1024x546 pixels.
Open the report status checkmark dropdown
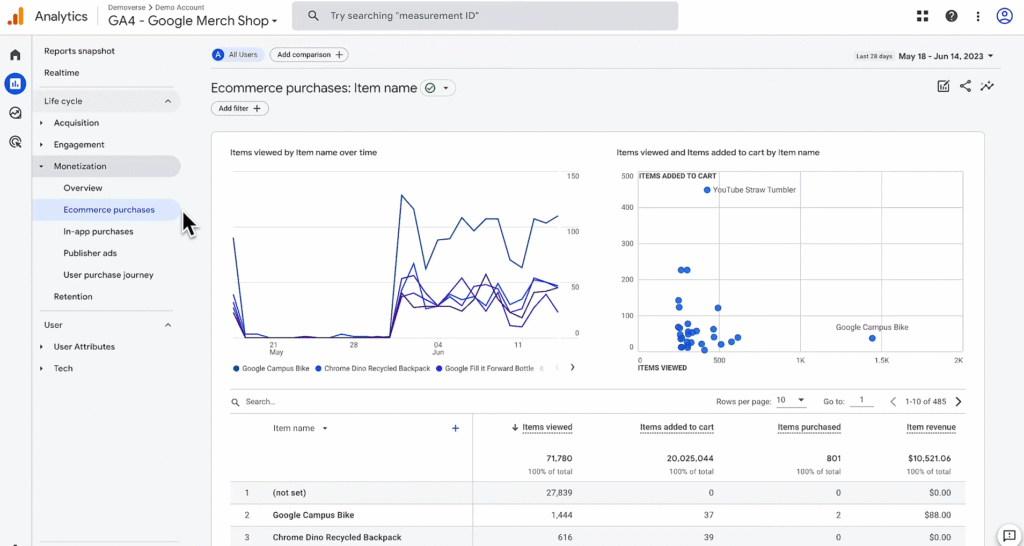point(438,88)
